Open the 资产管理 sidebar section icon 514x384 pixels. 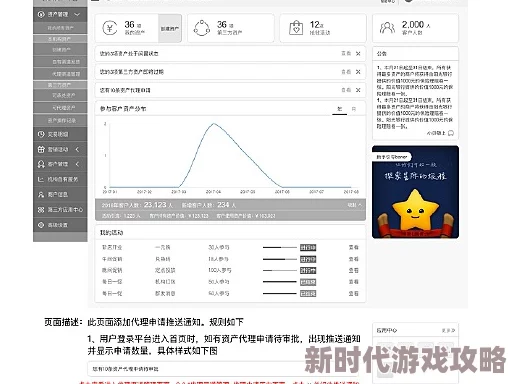pyautogui.click(x=41, y=14)
